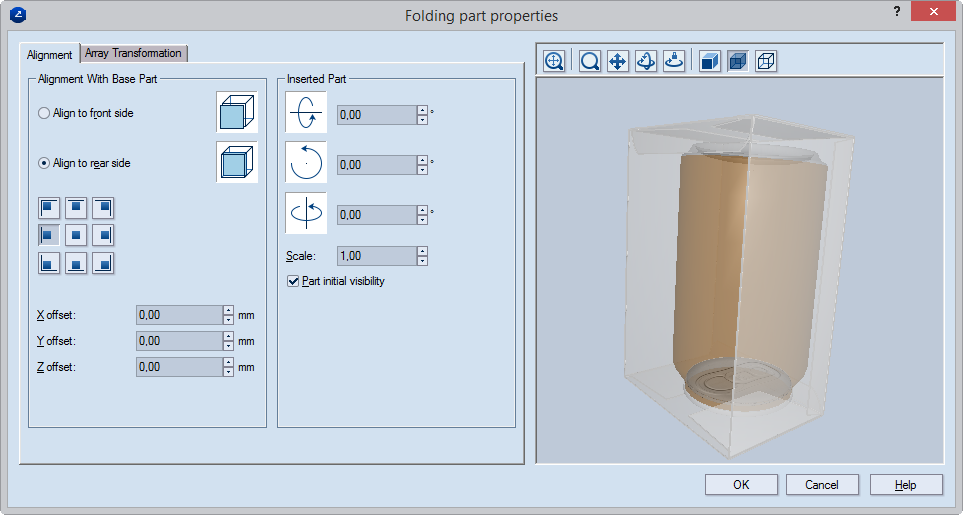Select the magnifier zoom tool
This screenshot has width=963, height=515.
point(590,61)
